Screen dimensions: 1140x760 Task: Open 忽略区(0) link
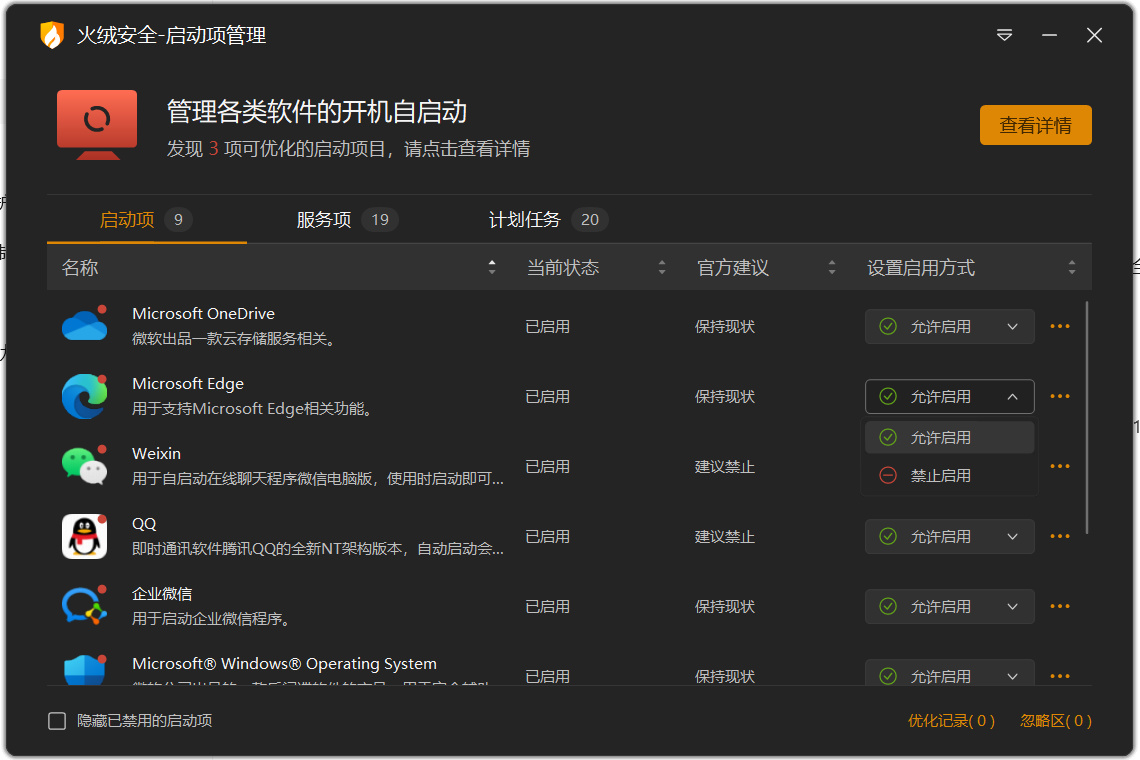tap(1056, 721)
